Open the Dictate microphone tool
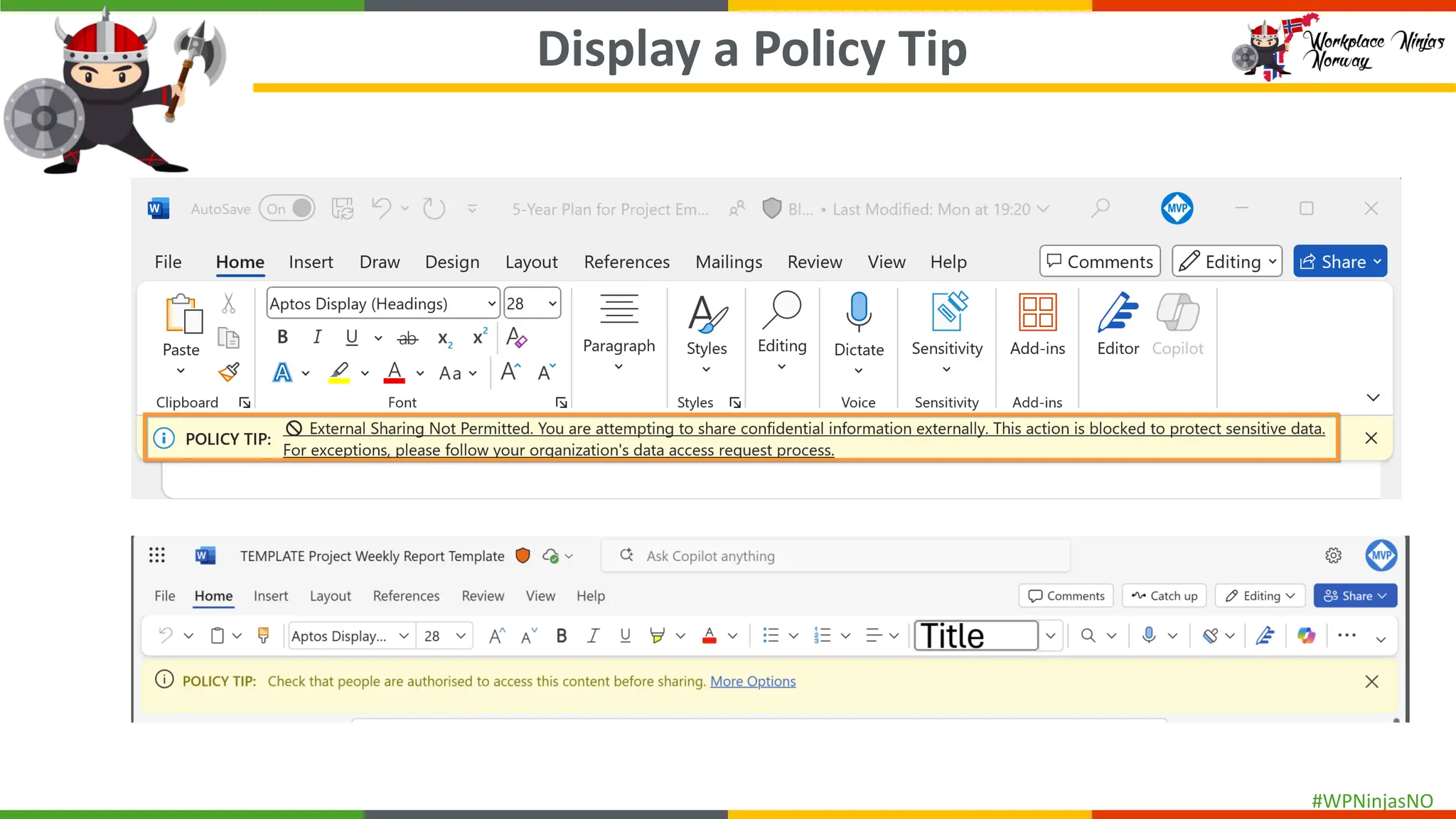Viewport: 1456px width, 819px height. (858, 311)
